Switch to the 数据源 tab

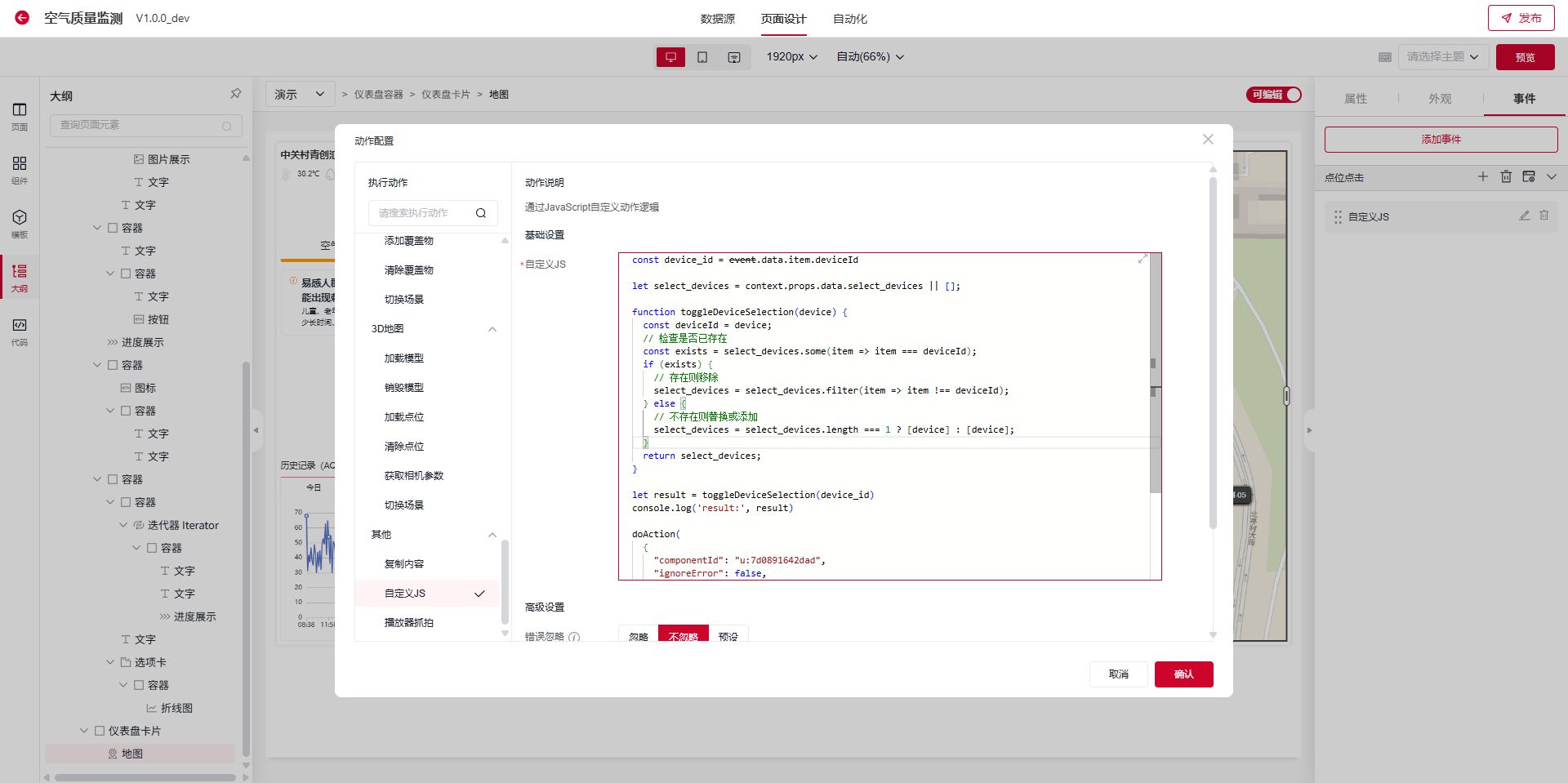(717, 19)
